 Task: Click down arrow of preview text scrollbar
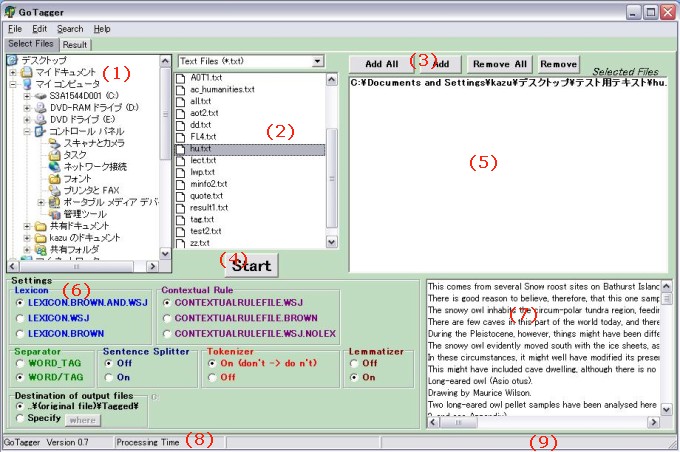click(x=667, y=409)
